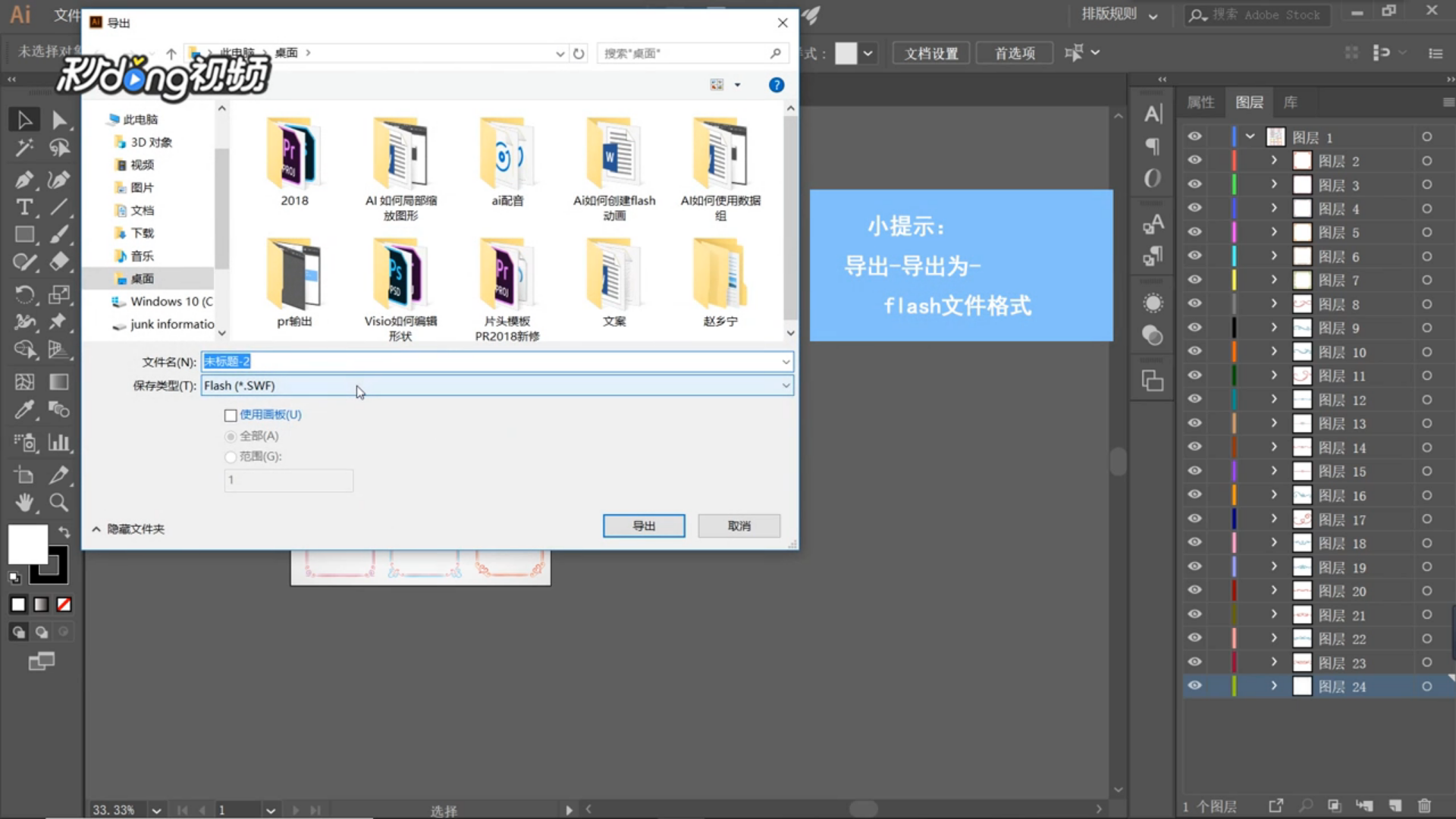The width and height of the screenshot is (1456, 819).
Task: Click the 取消 button
Action: (739, 526)
